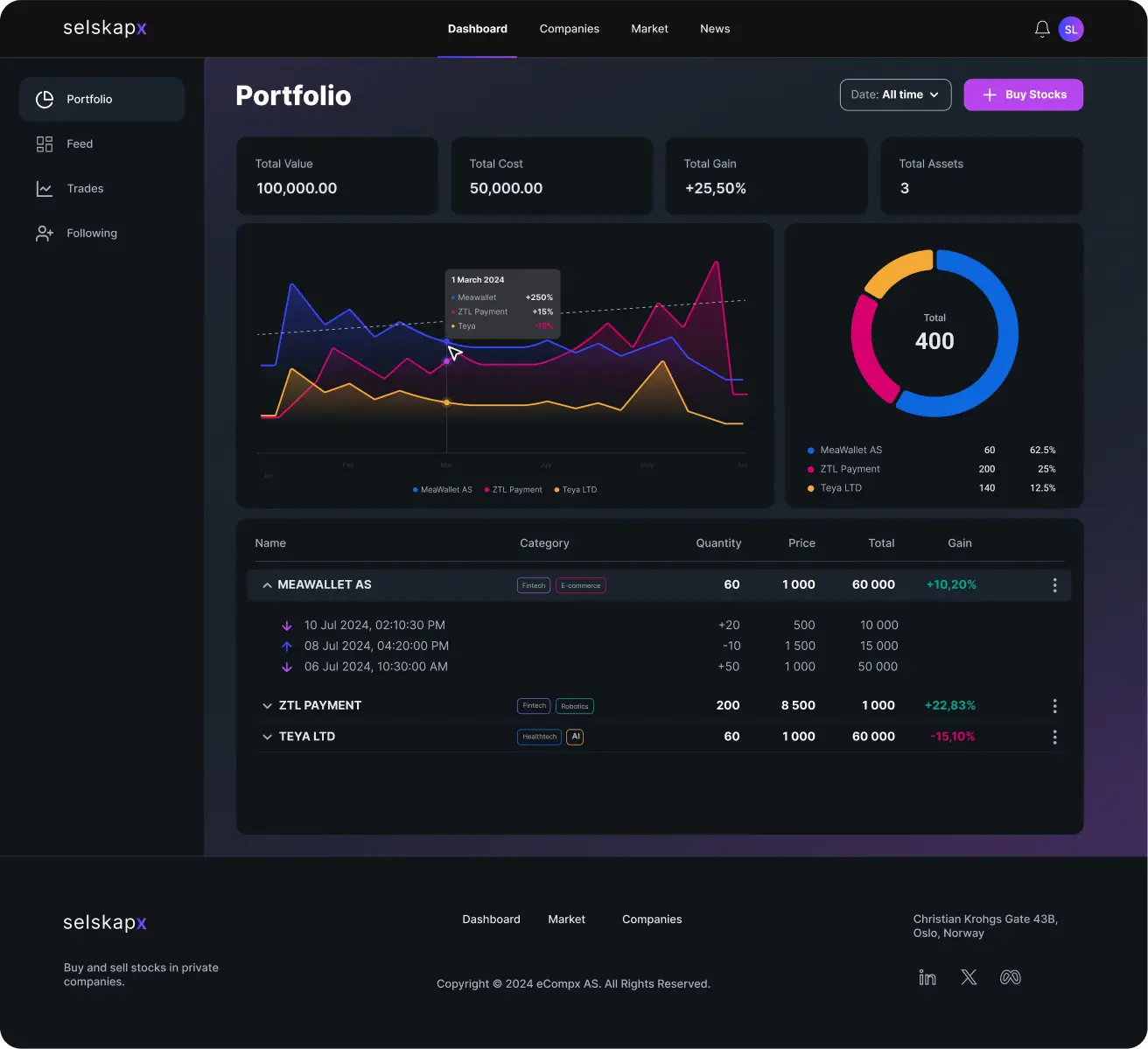Switch to the Companies tab
This screenshot has width=1148, height=1049.
pos(570,29)
